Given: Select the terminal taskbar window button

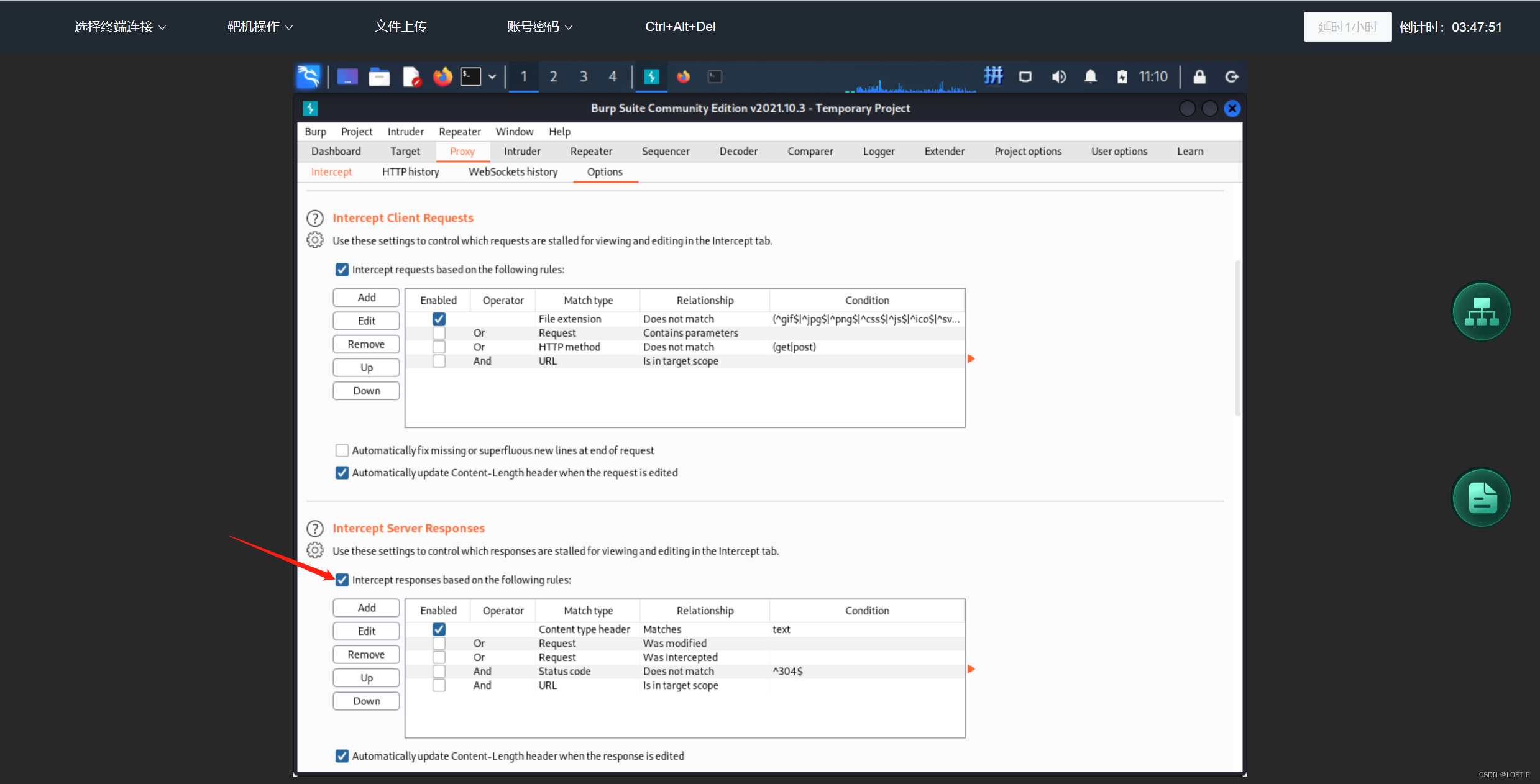Looking at the screenshot, I should pos(715,76).
